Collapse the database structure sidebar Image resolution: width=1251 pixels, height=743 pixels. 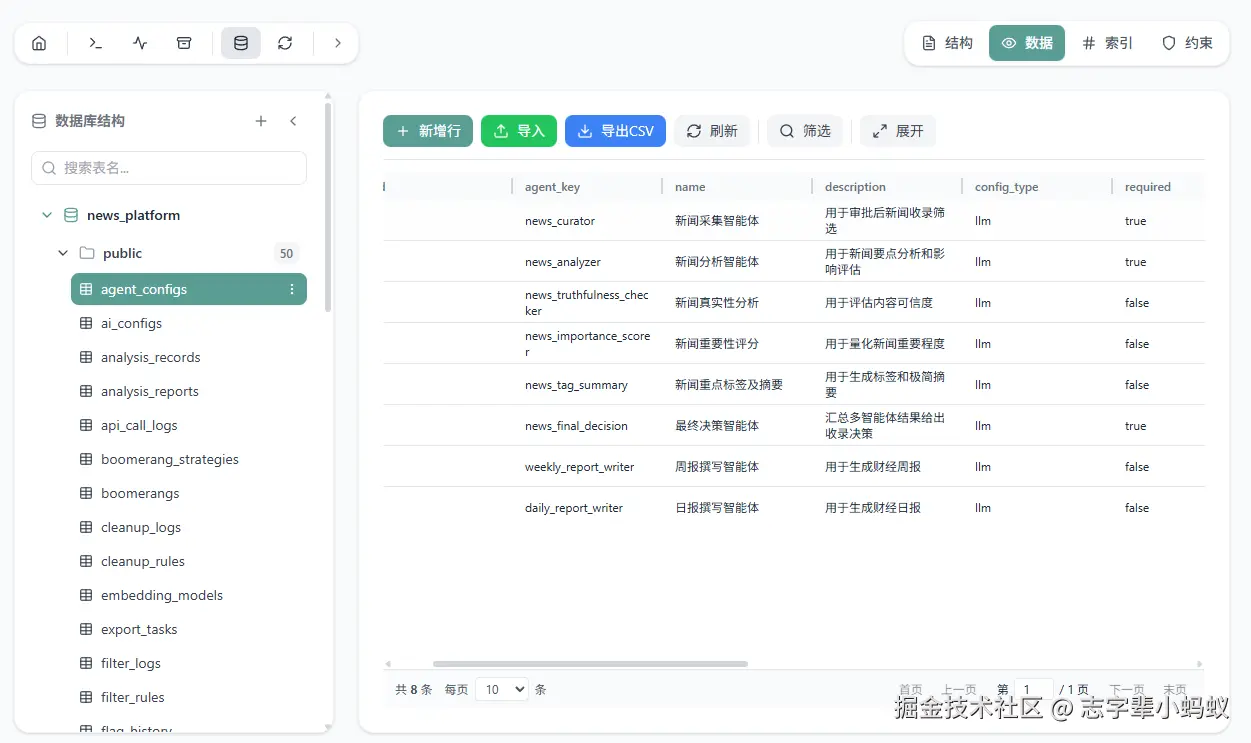[293, 121]
